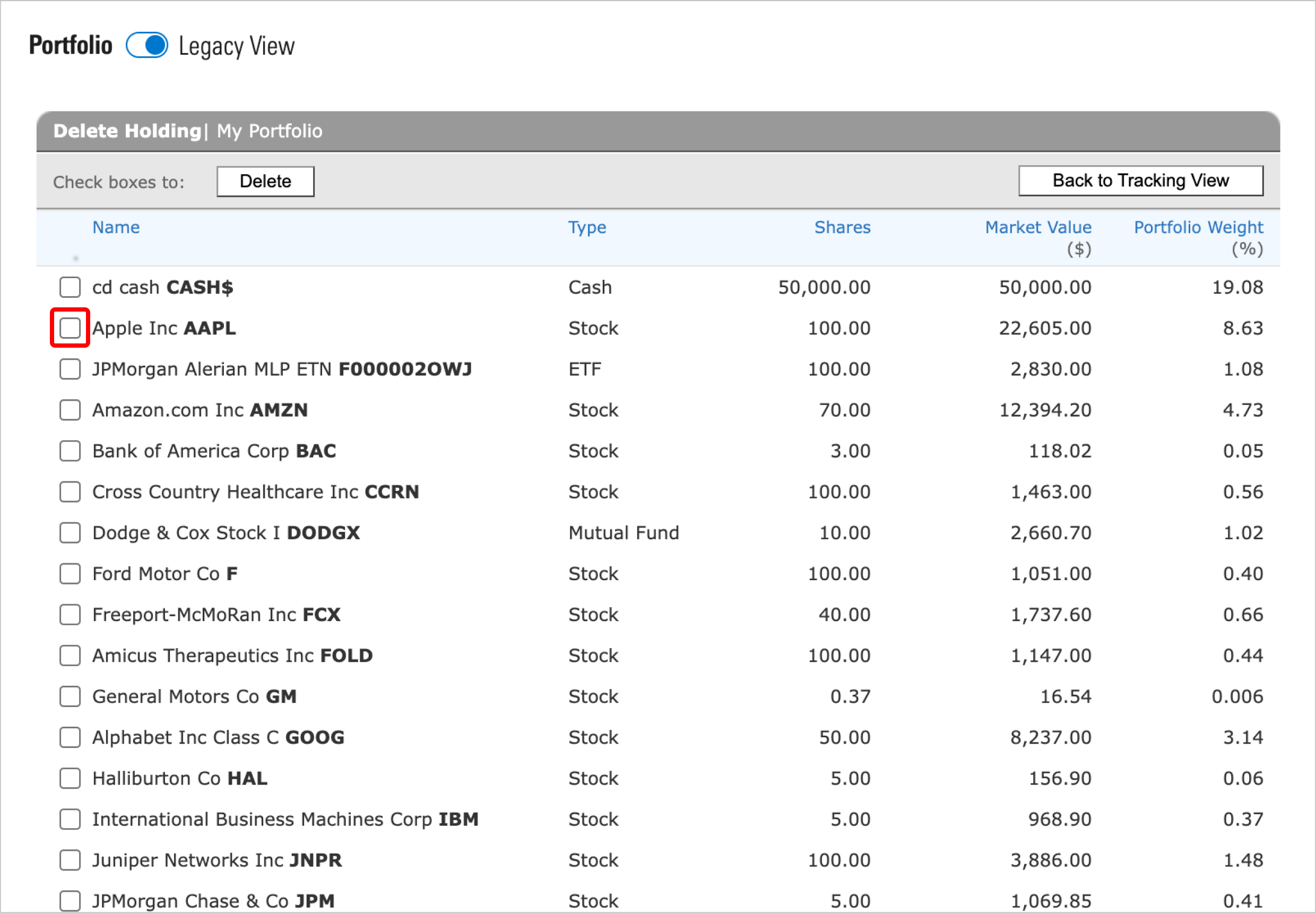The image size is (1316, 913).
Task: Click the market value 3,886.00
Action: (x=1051, y=860)
